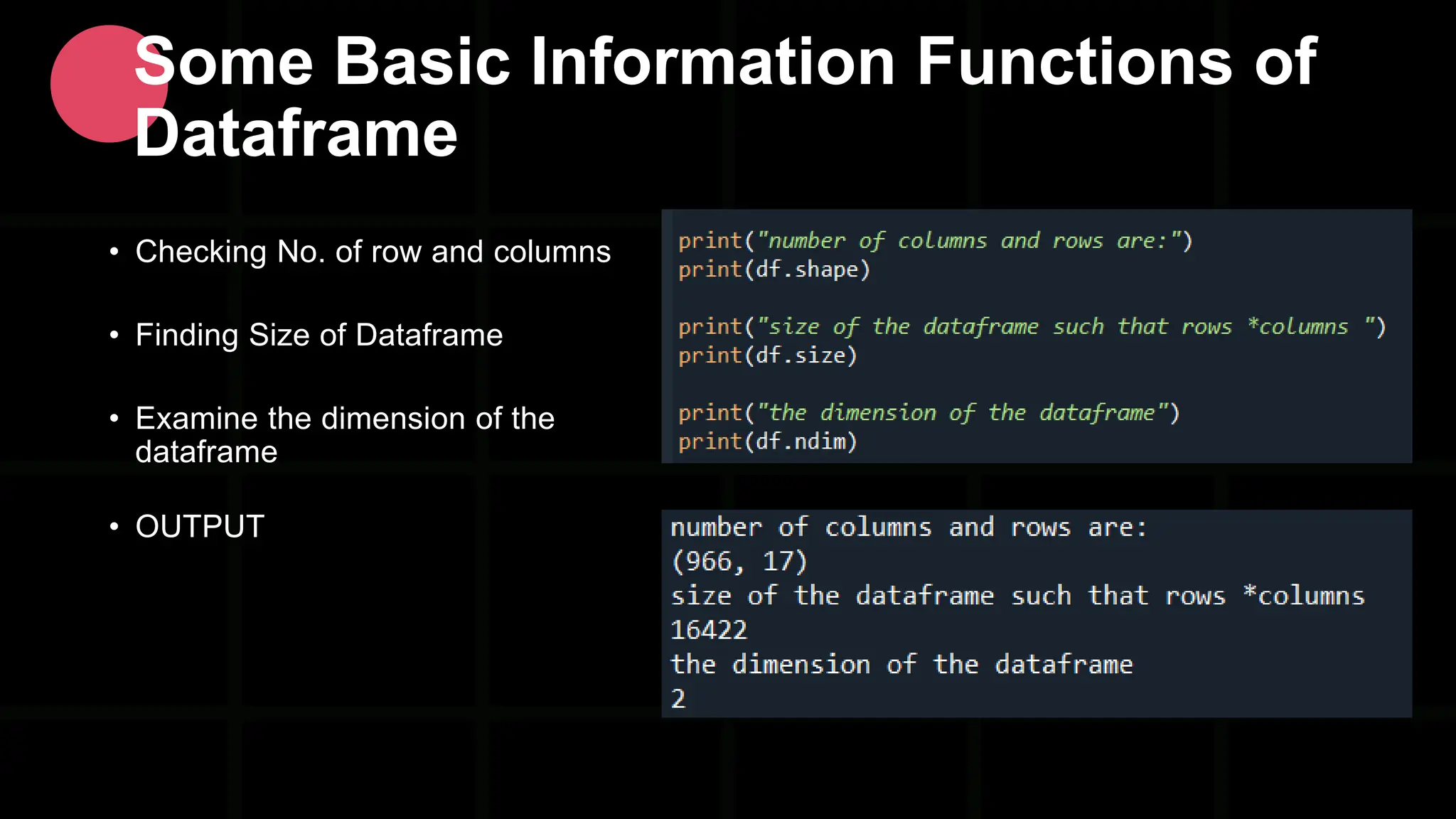Click the output line 'size of the dataframe such that'

1017,596
